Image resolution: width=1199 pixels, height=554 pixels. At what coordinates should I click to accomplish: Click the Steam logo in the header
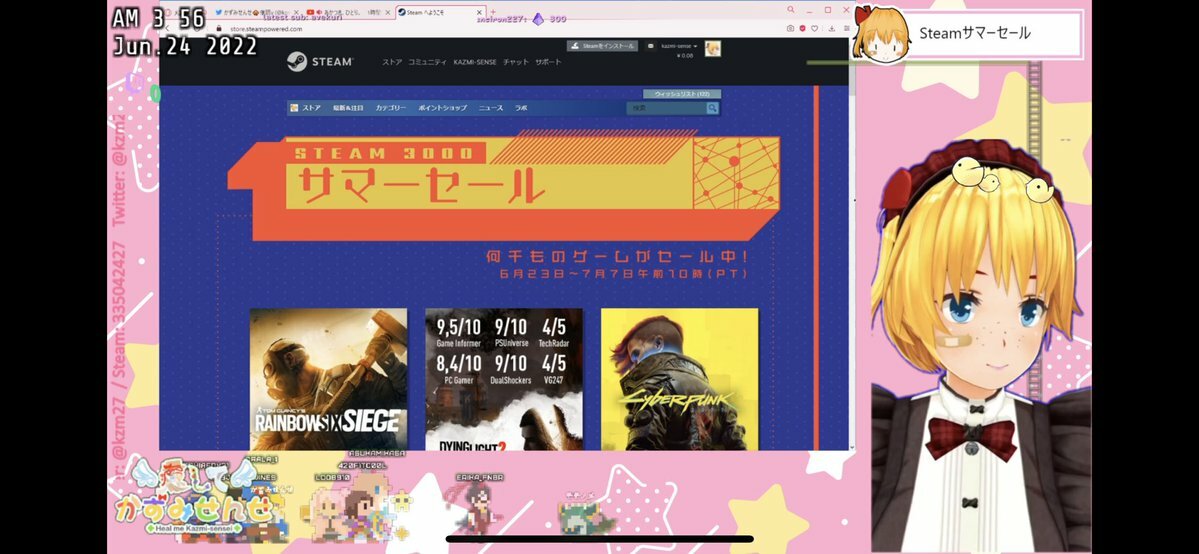tap(320, 62)
